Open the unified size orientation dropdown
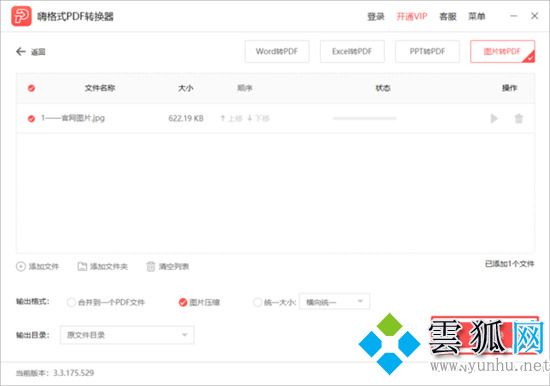This screenshot has height=386, width=550. (334, 301)
